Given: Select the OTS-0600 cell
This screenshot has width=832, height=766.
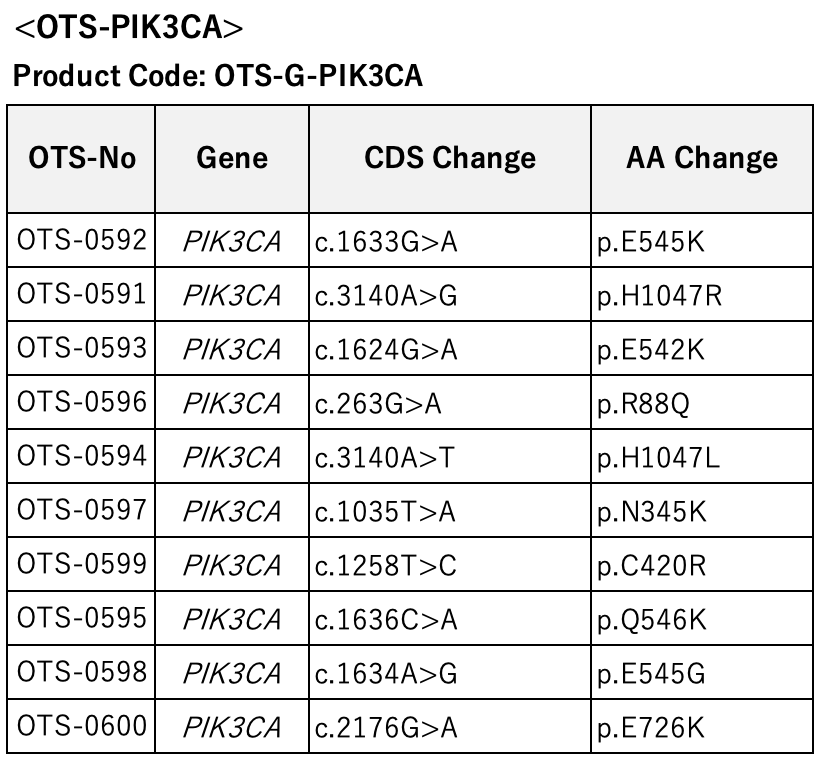Looking at the screenshot, I should point(81,726).
